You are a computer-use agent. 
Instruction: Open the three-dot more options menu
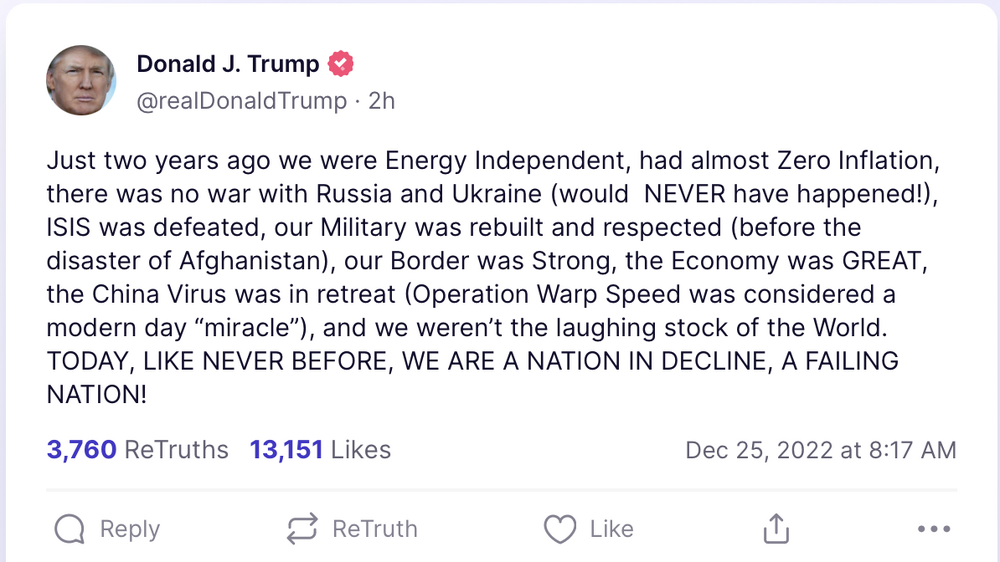[933, 529]
